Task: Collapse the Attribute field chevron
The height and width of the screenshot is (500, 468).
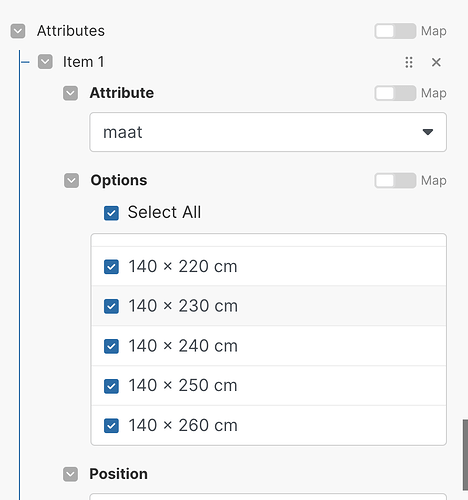Action: pyautogui.click(x=70, y=93)
